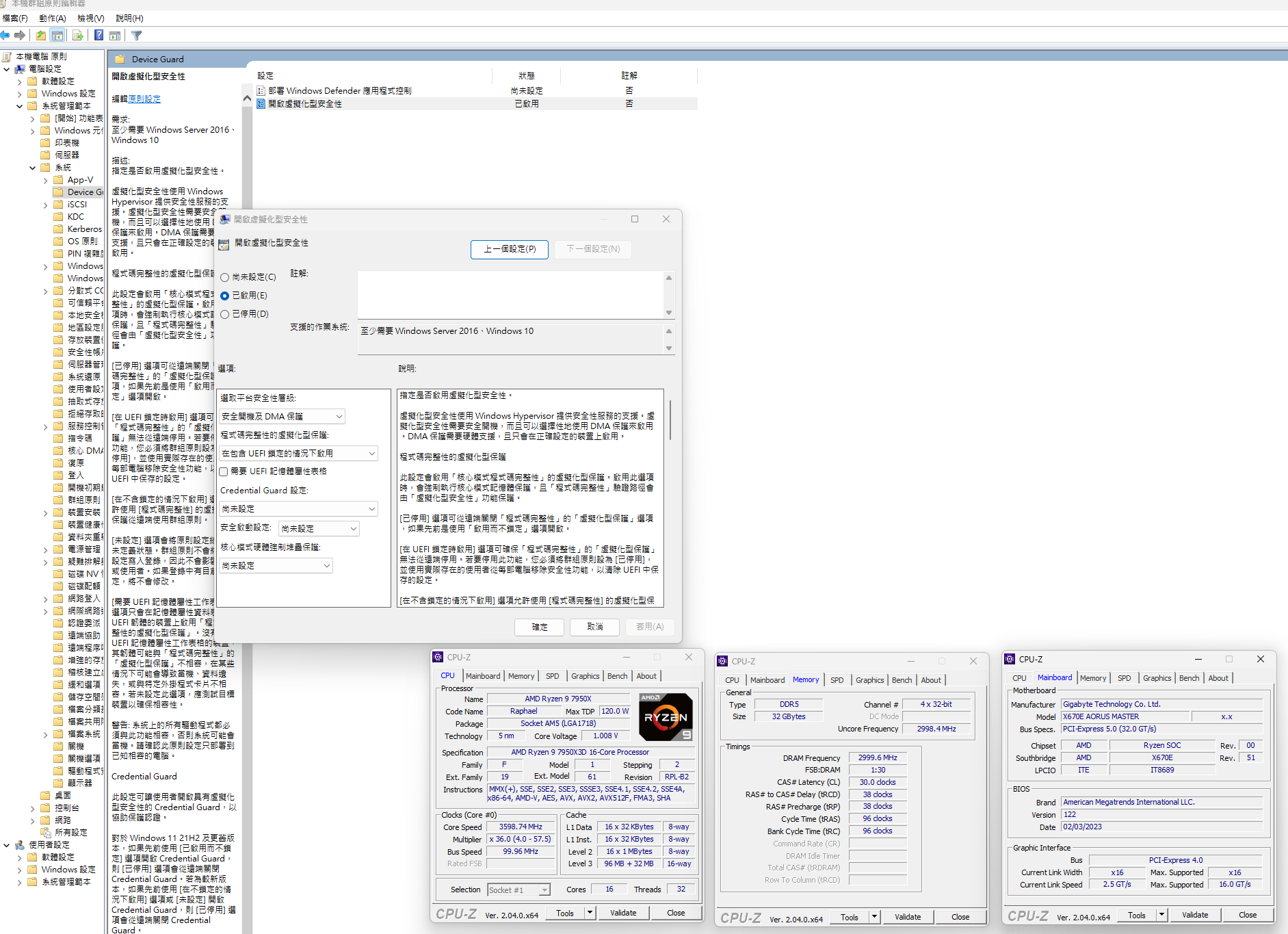The image size is (1288, 934).
Task: Open 程式碼完整性的虛擬化型保護 dropdown
Action: click(x=299, y=454)
